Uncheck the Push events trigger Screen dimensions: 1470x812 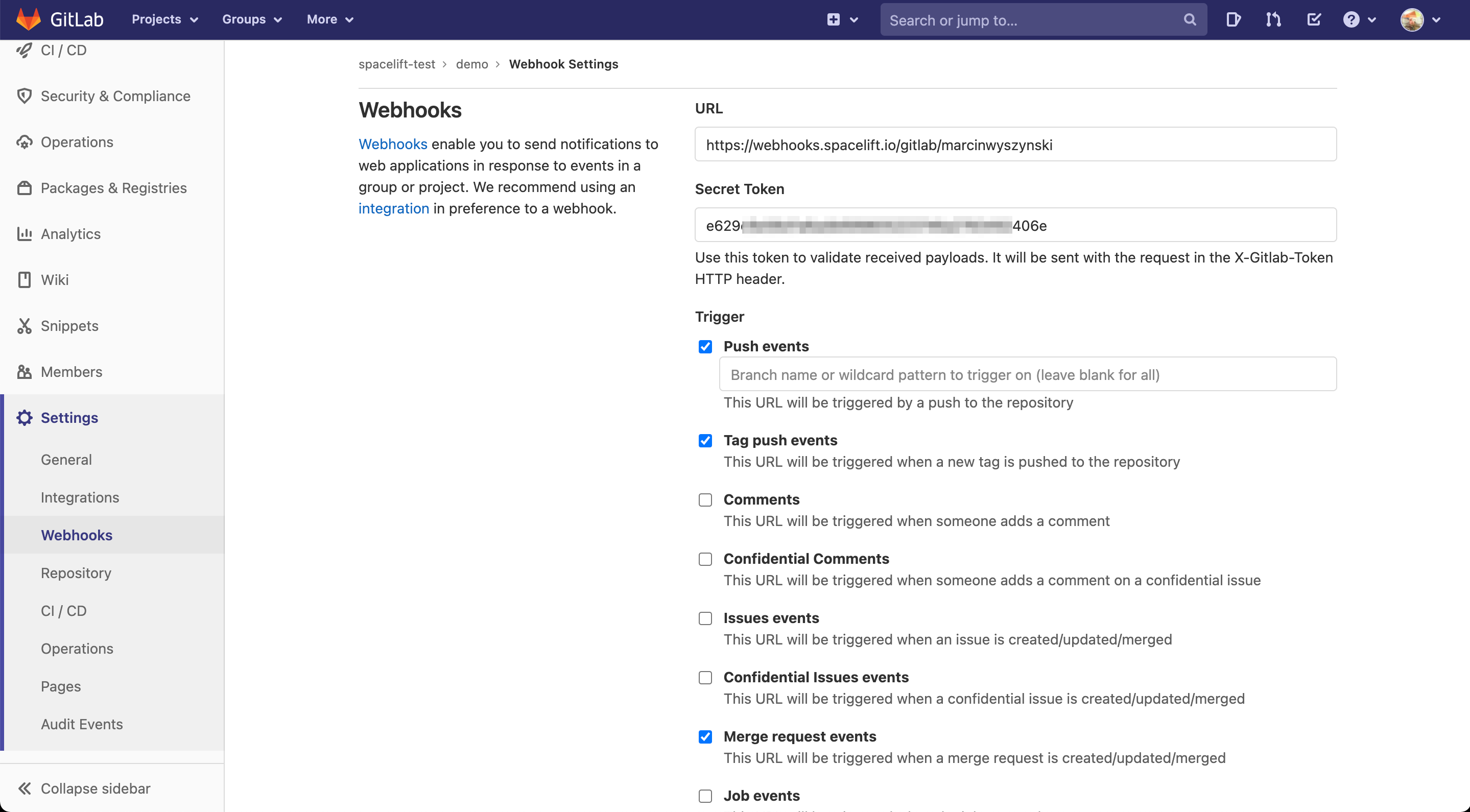tap(705, 346)
